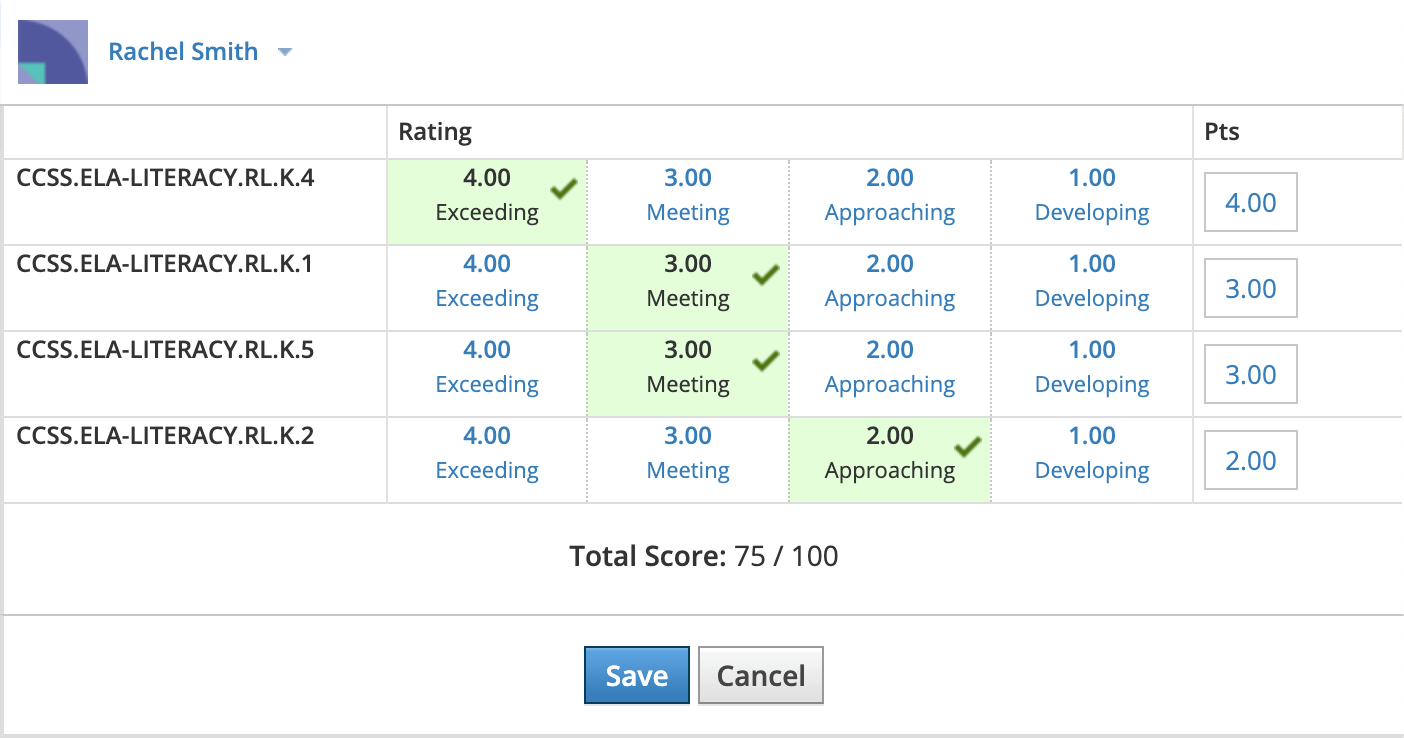
Task: Click the RL.K.2 points input field
Action: pos(1251,461)
